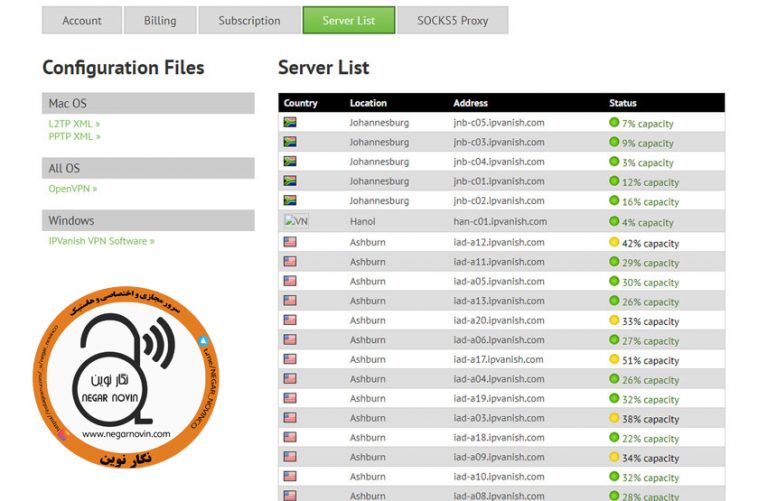Image resolution: width=768 pixels, height=501 pixels.
Task: Click South Africa flag for jnb-c01
Action: tap(290, 181)
